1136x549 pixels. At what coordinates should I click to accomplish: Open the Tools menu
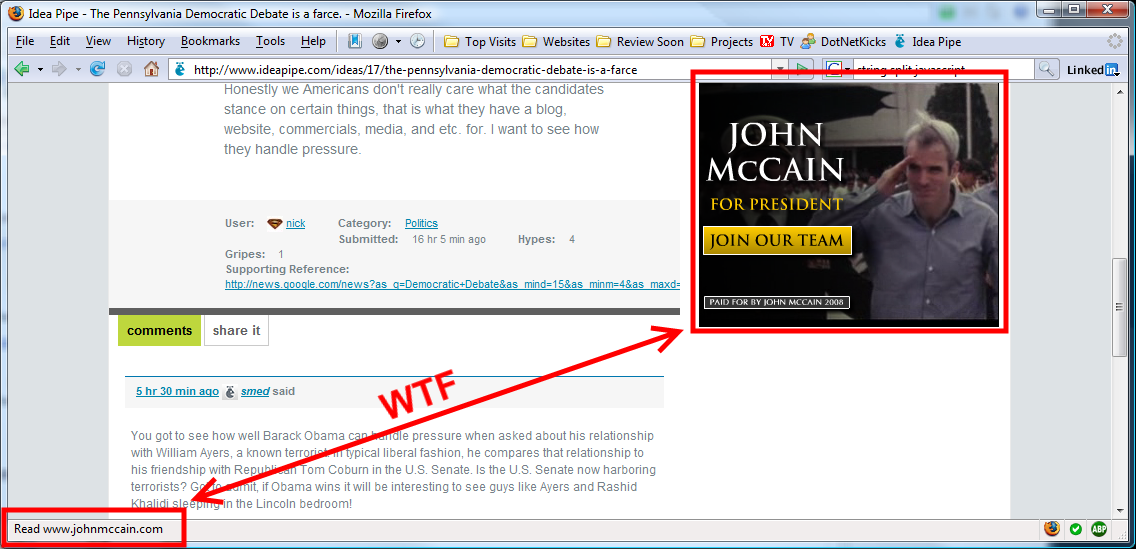[270, 41]
